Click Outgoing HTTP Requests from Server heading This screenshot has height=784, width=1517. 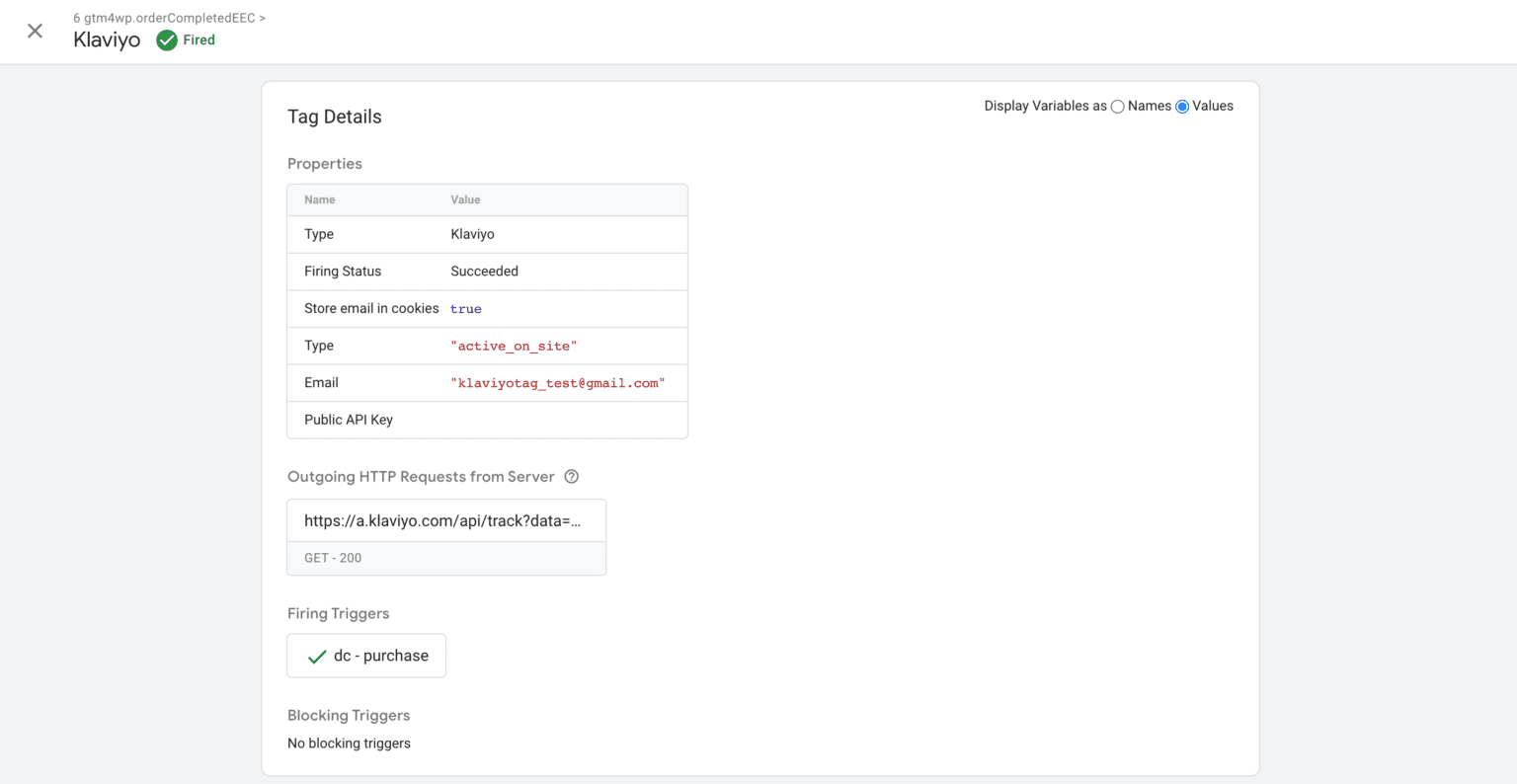[x=421, y=477]
